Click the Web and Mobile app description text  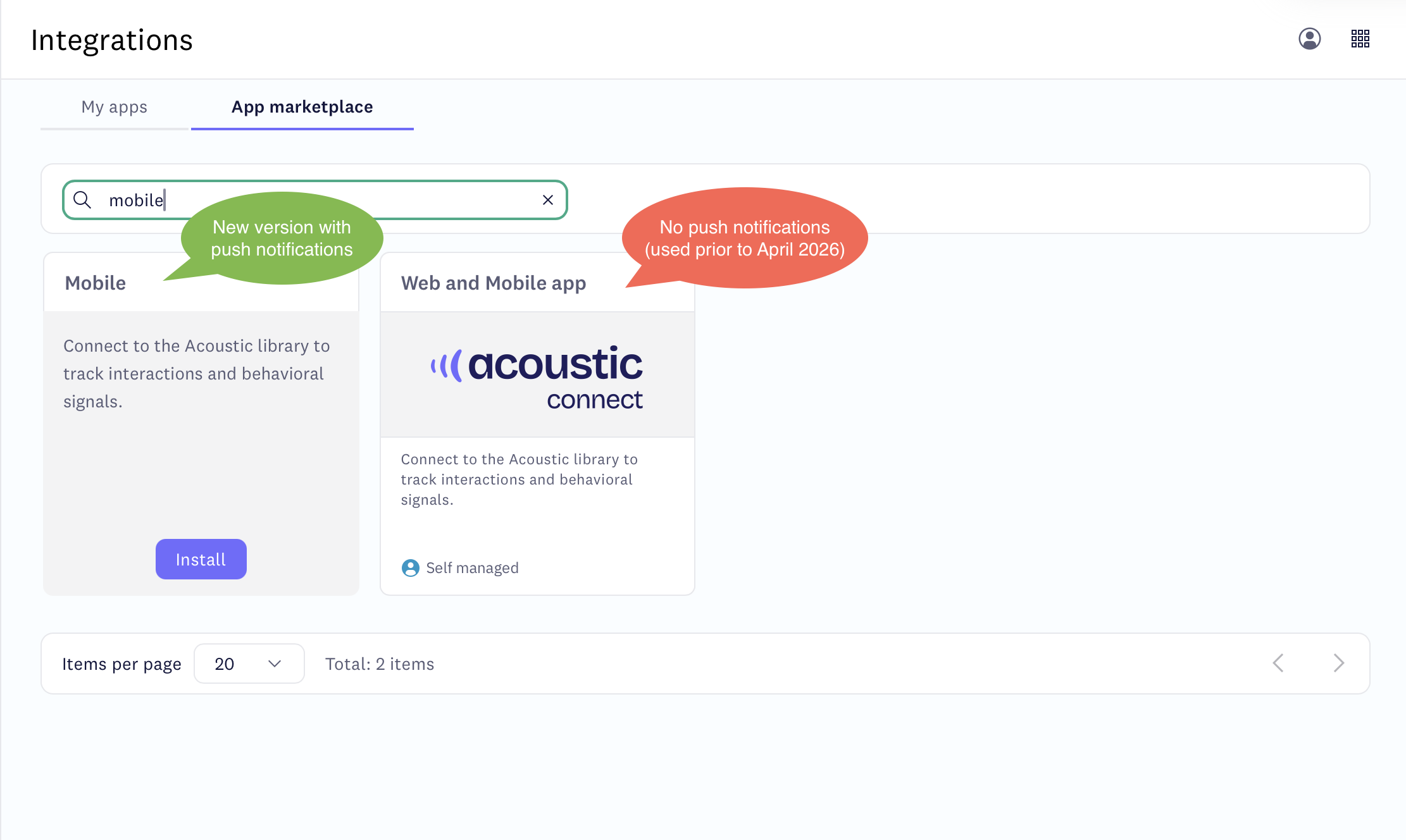pos(518,479)
